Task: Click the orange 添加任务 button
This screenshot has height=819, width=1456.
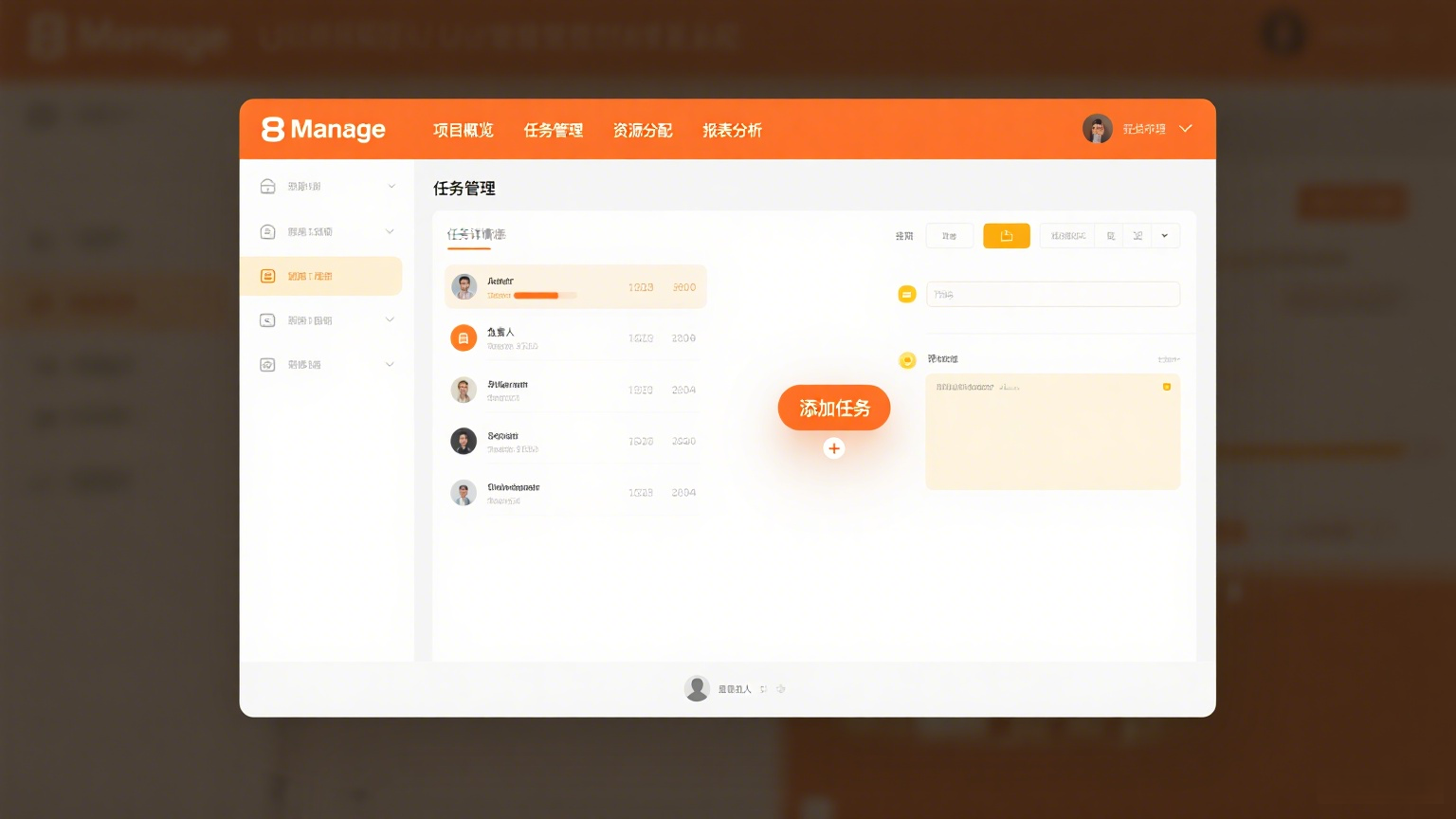Action: (x=833, y=408)
